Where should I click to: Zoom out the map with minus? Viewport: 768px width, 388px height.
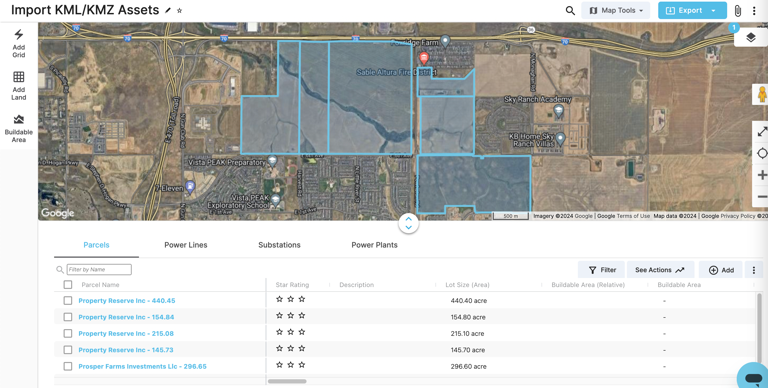(762, 197)
